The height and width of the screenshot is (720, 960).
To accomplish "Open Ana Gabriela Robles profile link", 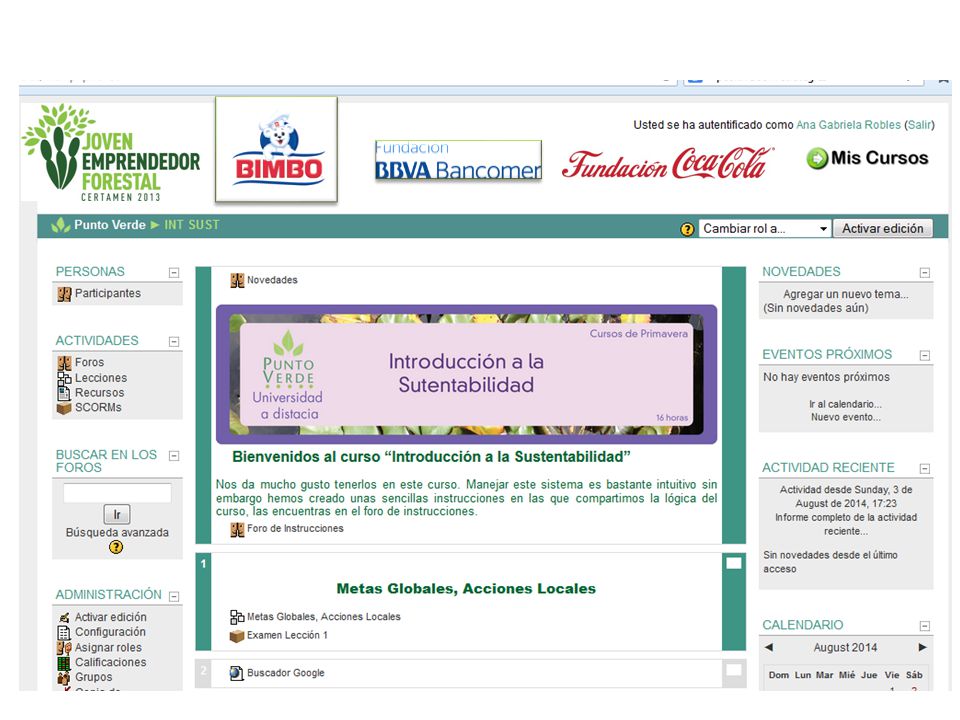I will (848, 125).
